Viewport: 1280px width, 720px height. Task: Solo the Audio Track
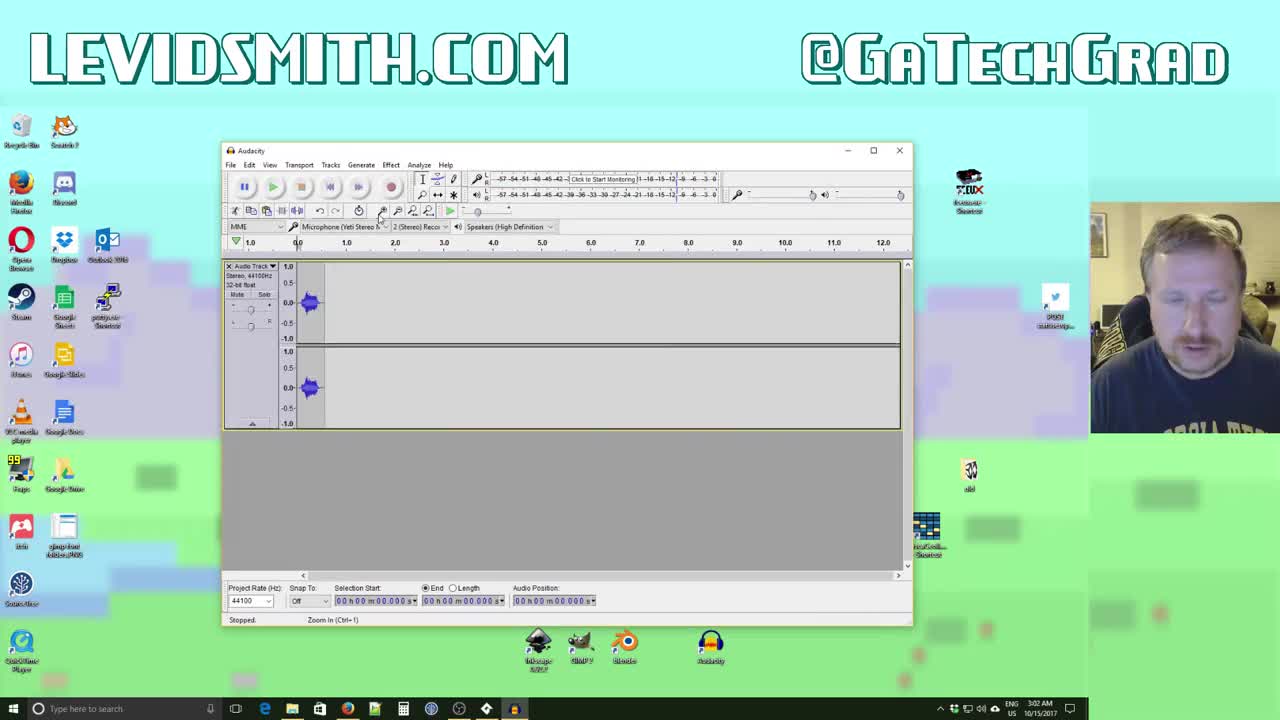coord(263,295)
